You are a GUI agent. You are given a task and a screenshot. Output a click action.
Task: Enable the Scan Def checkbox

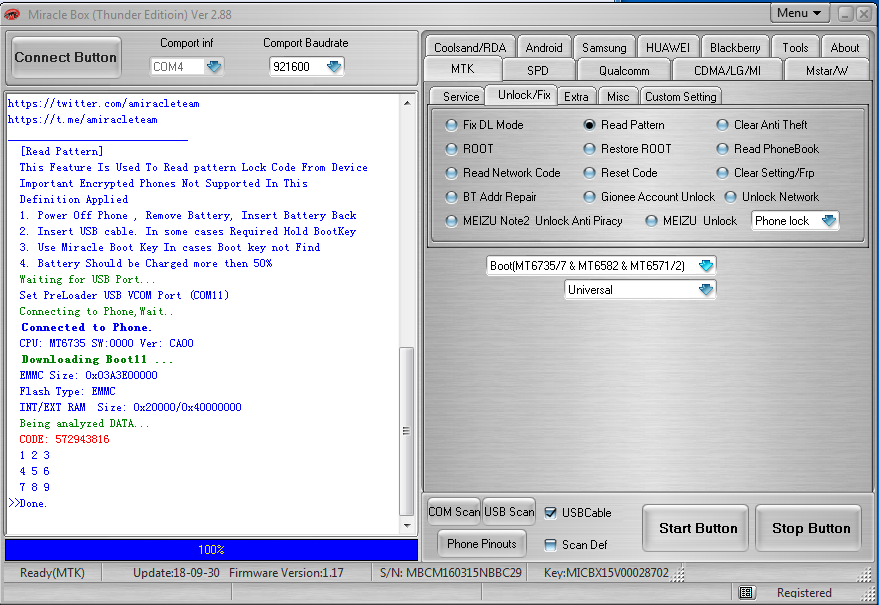coord(550,545)
